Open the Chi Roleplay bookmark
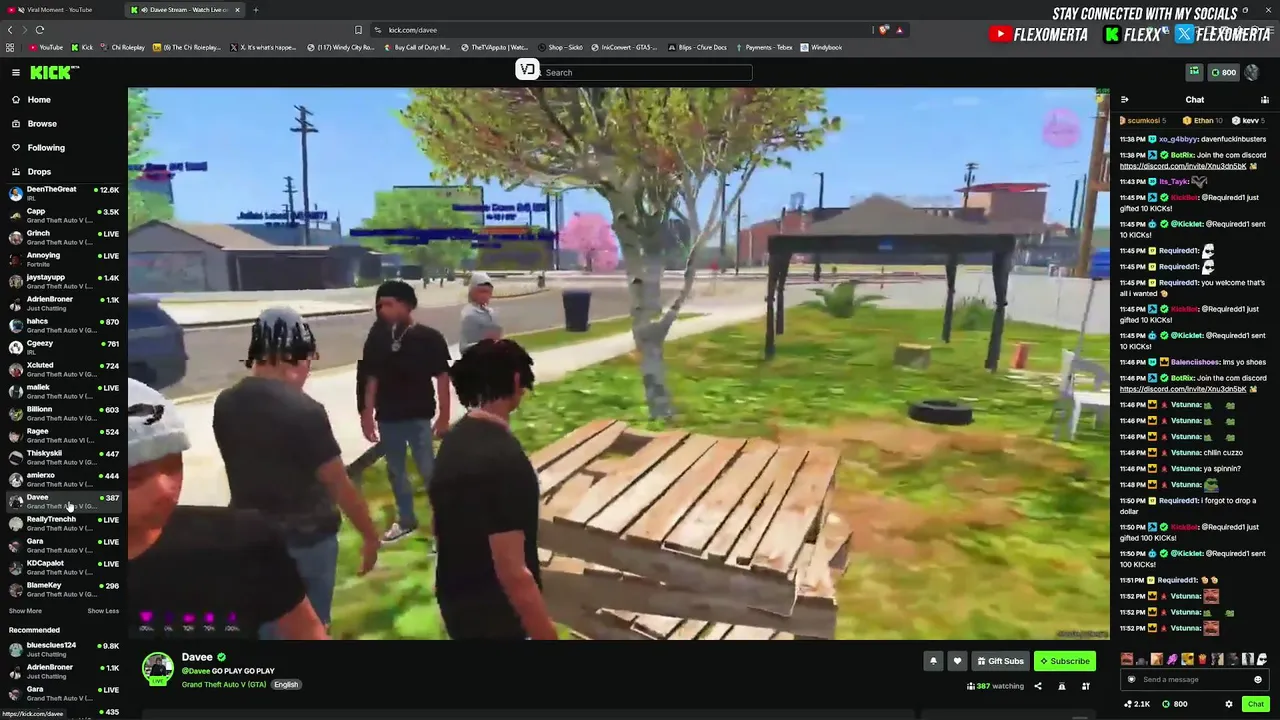 coord(124,47)
